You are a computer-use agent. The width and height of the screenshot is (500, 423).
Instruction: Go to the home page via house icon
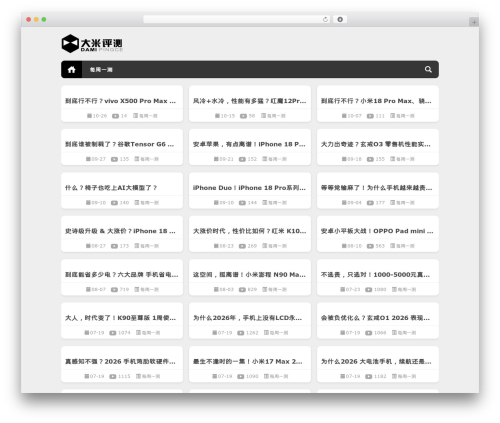coord(71,69)
